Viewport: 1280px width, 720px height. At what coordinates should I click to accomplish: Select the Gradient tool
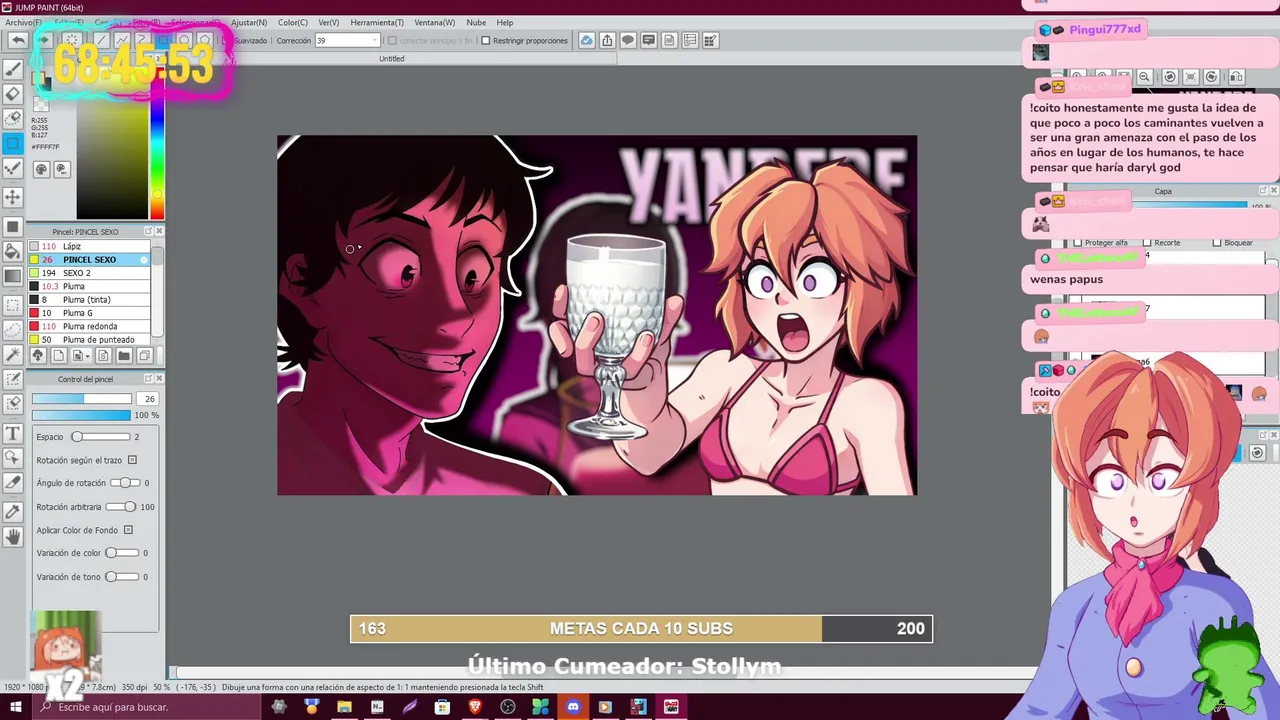coord(13,276)
